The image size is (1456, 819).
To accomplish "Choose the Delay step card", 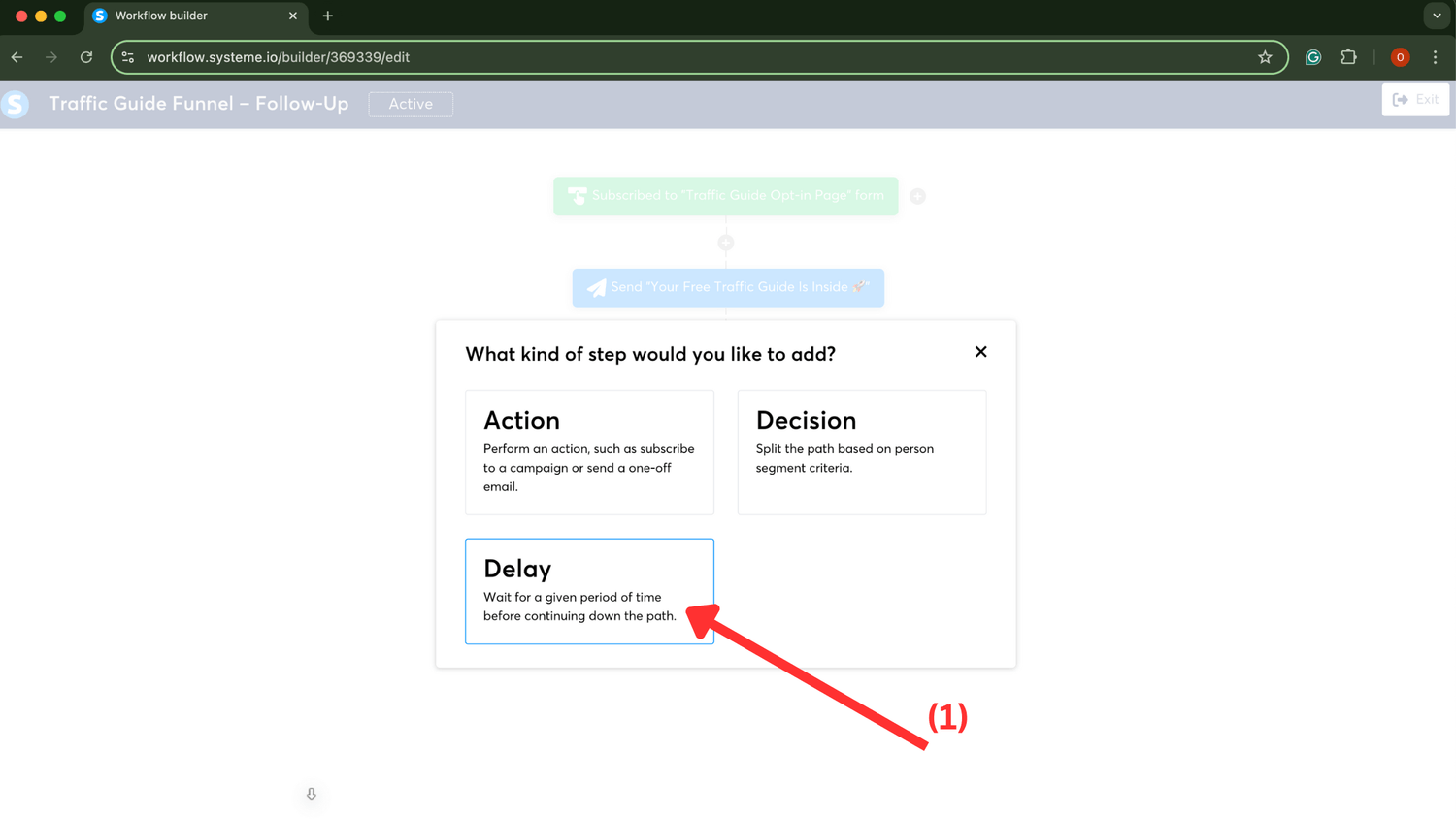I will click(589, 591).
